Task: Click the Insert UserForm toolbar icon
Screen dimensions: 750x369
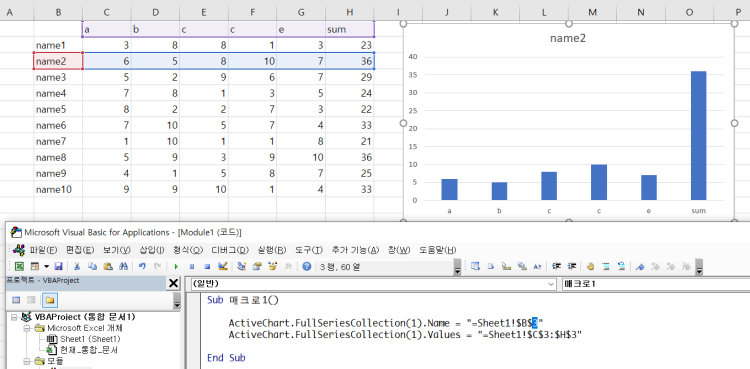Action: 34,266
